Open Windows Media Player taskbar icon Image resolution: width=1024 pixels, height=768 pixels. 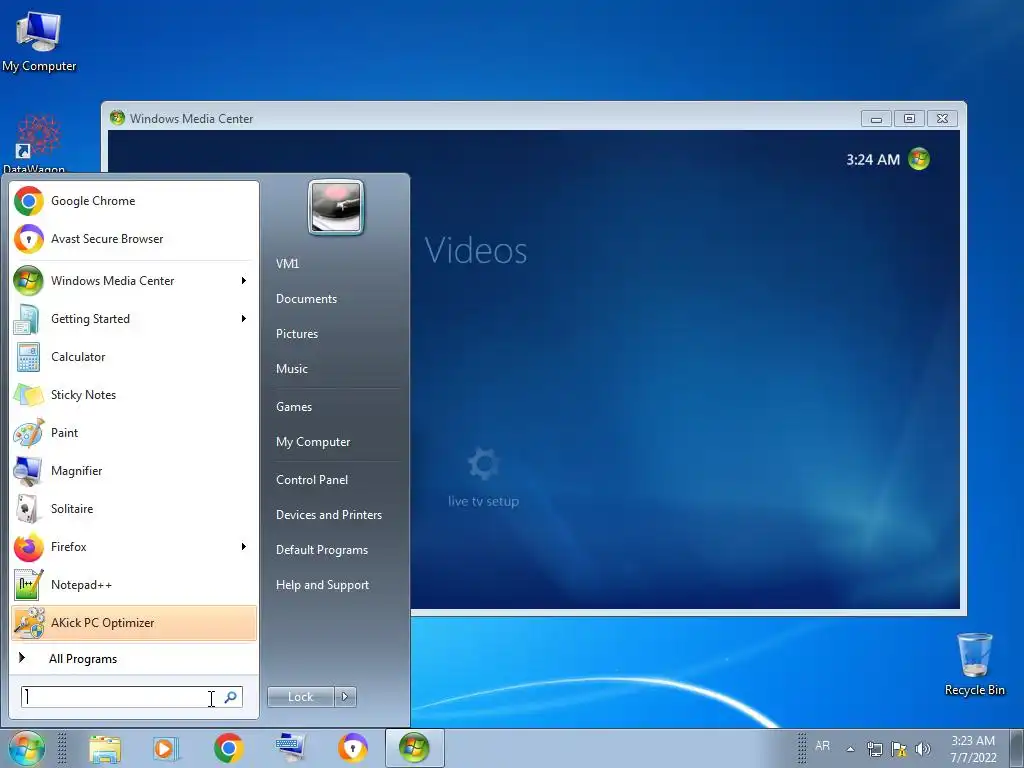click(165, 748)
